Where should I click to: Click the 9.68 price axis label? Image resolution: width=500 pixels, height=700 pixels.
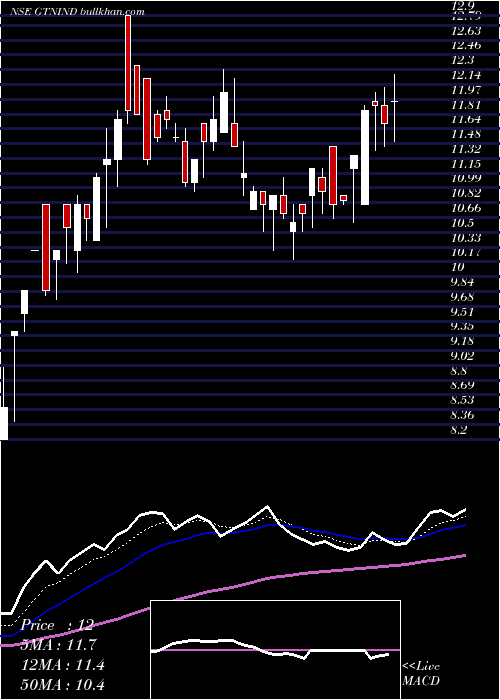coord(462,297)
